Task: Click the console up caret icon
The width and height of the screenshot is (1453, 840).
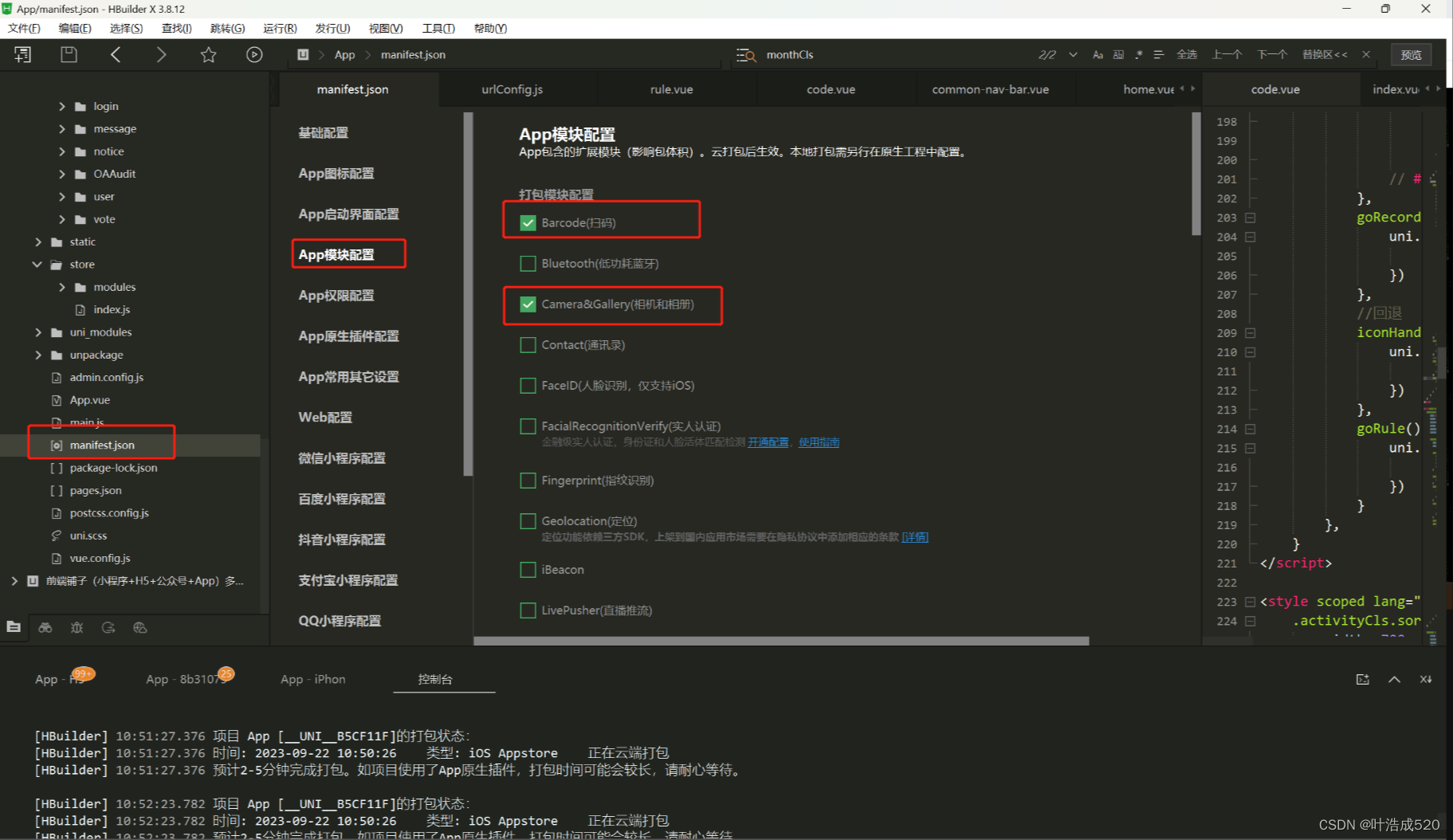Action: (1394, 679)
